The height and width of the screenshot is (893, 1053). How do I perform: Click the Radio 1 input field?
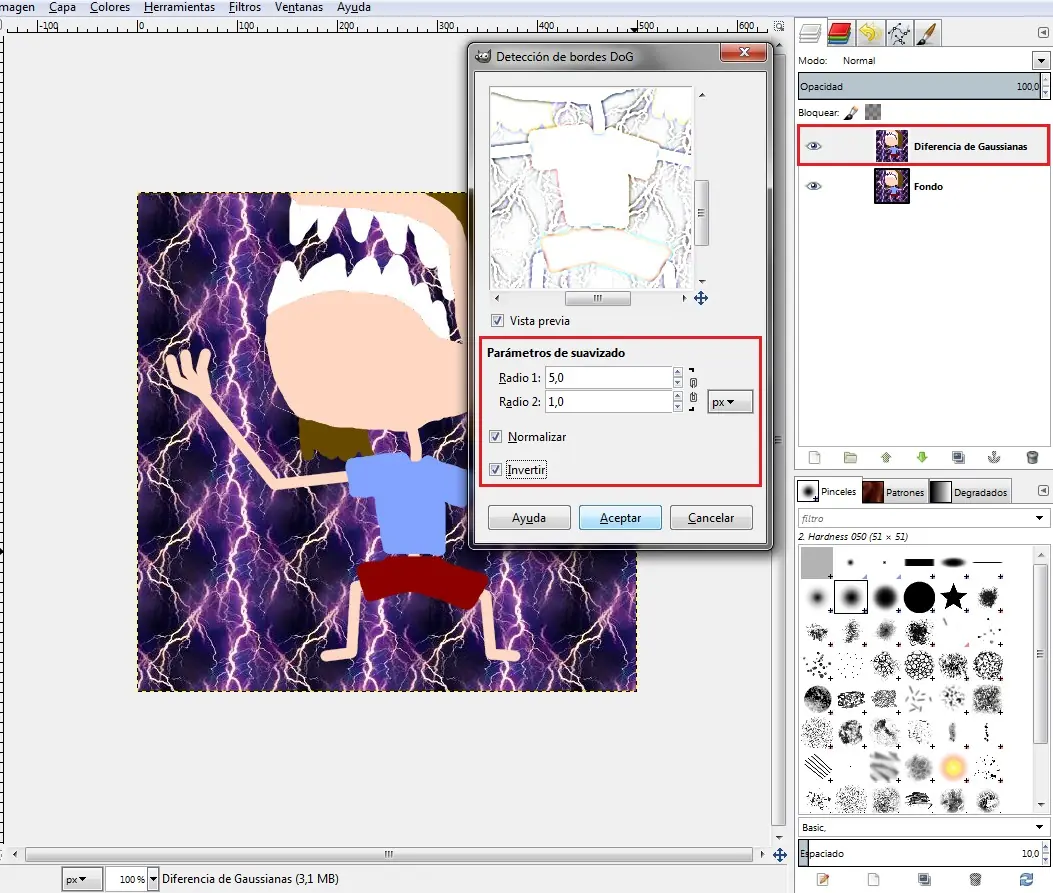point(608,378)
